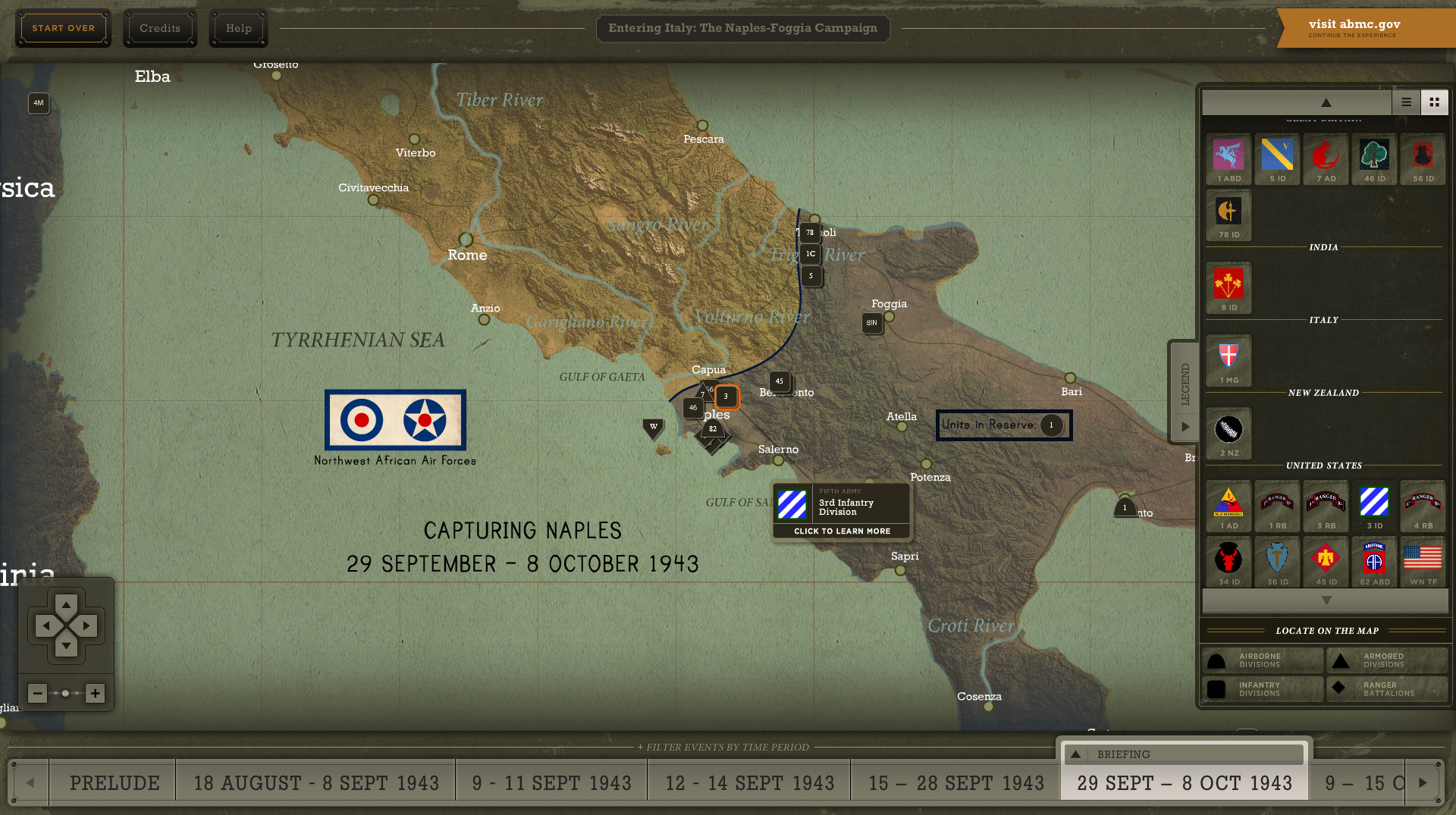Click the 1 MG Italy unit badge
The image size is (1456, 815).
[x=1228, y=360]
